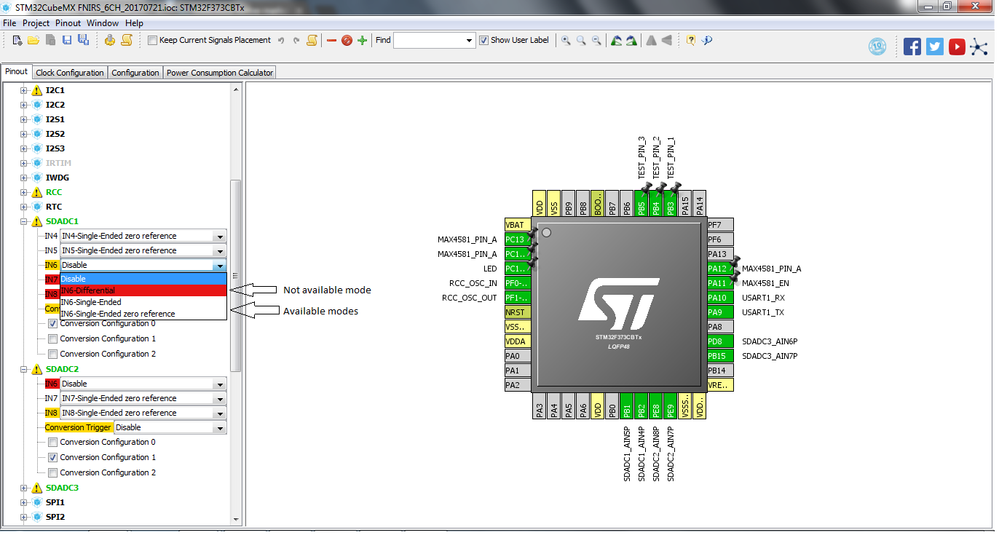Click the PA9 USART1_TX pin

[720, 312]
